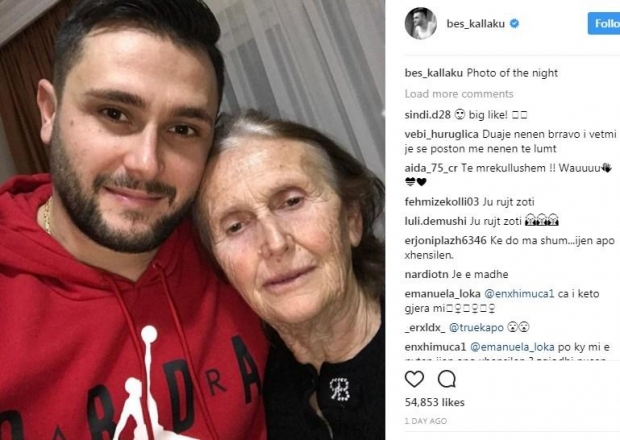View erjoniplazh6346 profile
This screenshot has width=620, height=440.
[x=445, y=240]
